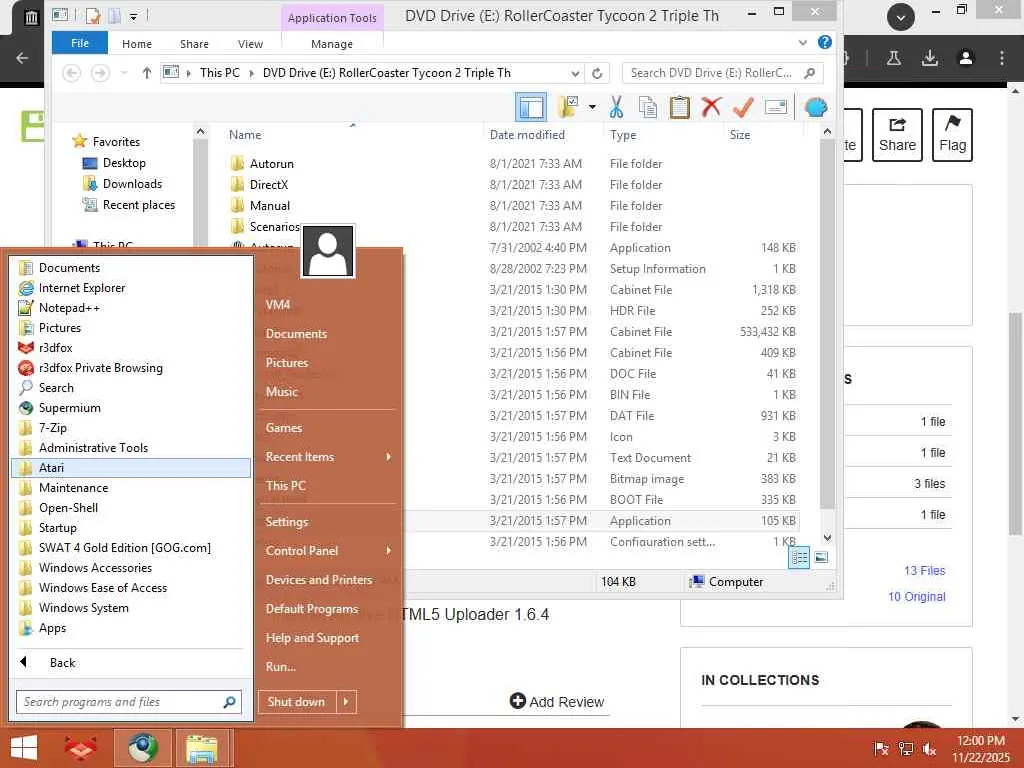
Task: Open the 7-Zip program folder
Action: point(52,428)
